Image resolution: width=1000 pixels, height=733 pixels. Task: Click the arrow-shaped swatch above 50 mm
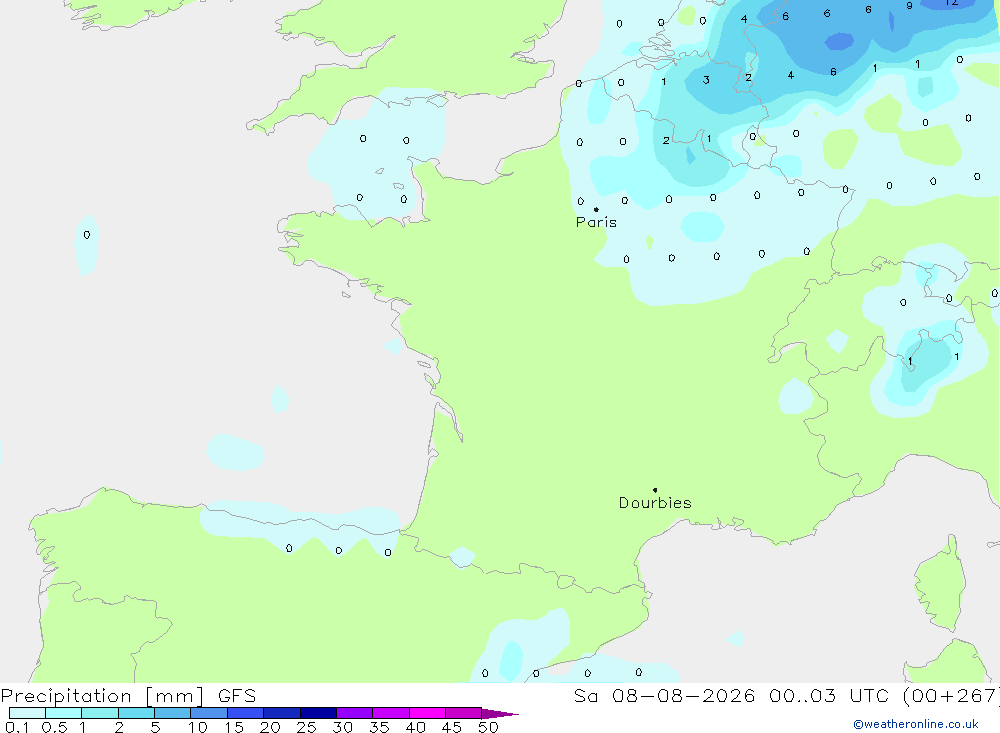click(500, 714)
